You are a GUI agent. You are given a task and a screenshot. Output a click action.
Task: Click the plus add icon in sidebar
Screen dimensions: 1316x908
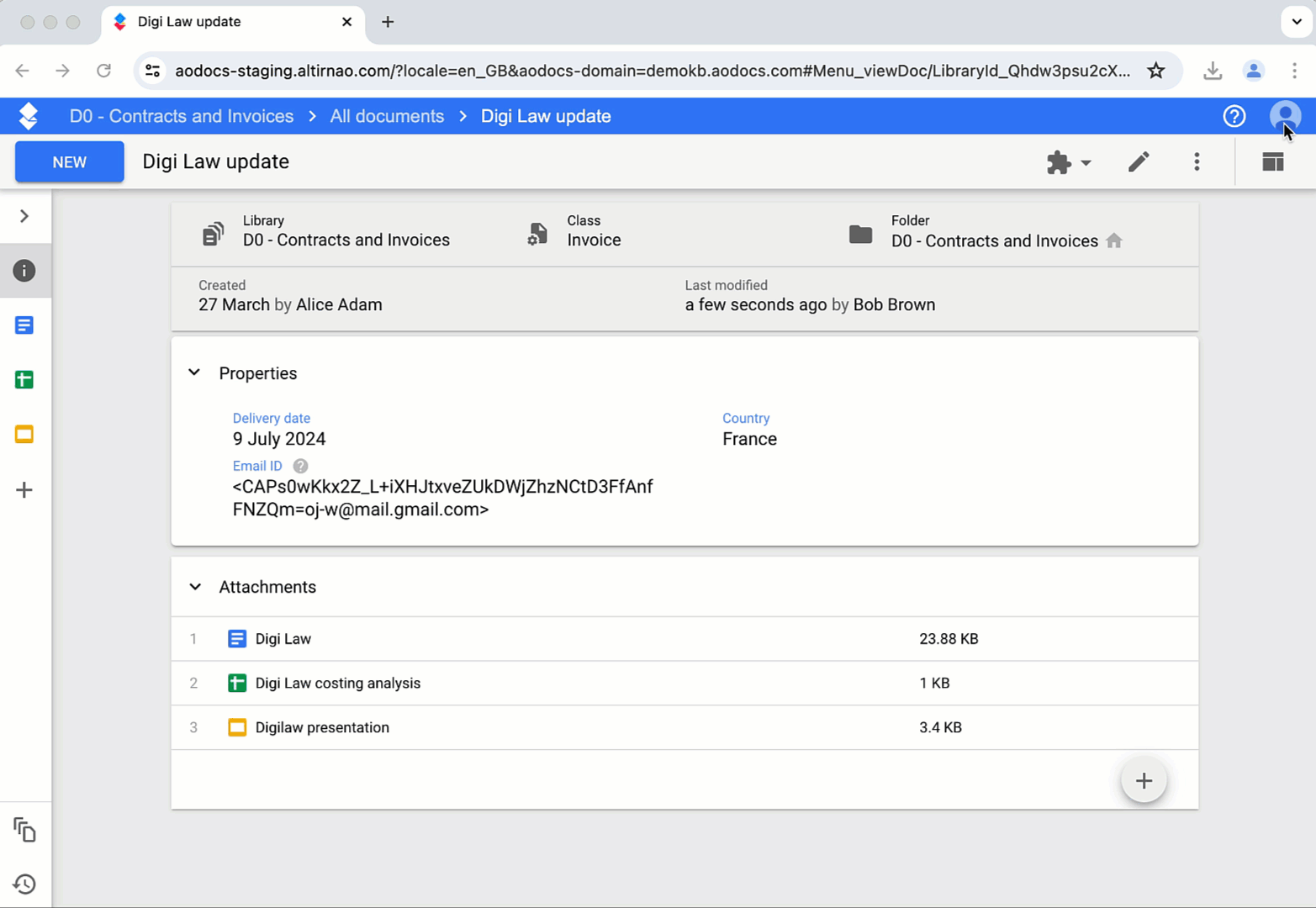[24, 490]
